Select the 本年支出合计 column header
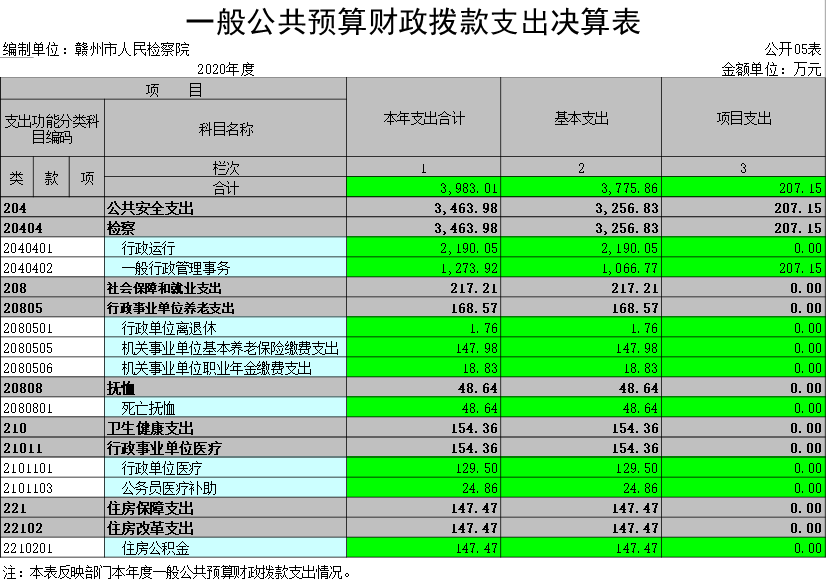The width and height of the screenshot is (829, 587). click(x=423, y=117)
